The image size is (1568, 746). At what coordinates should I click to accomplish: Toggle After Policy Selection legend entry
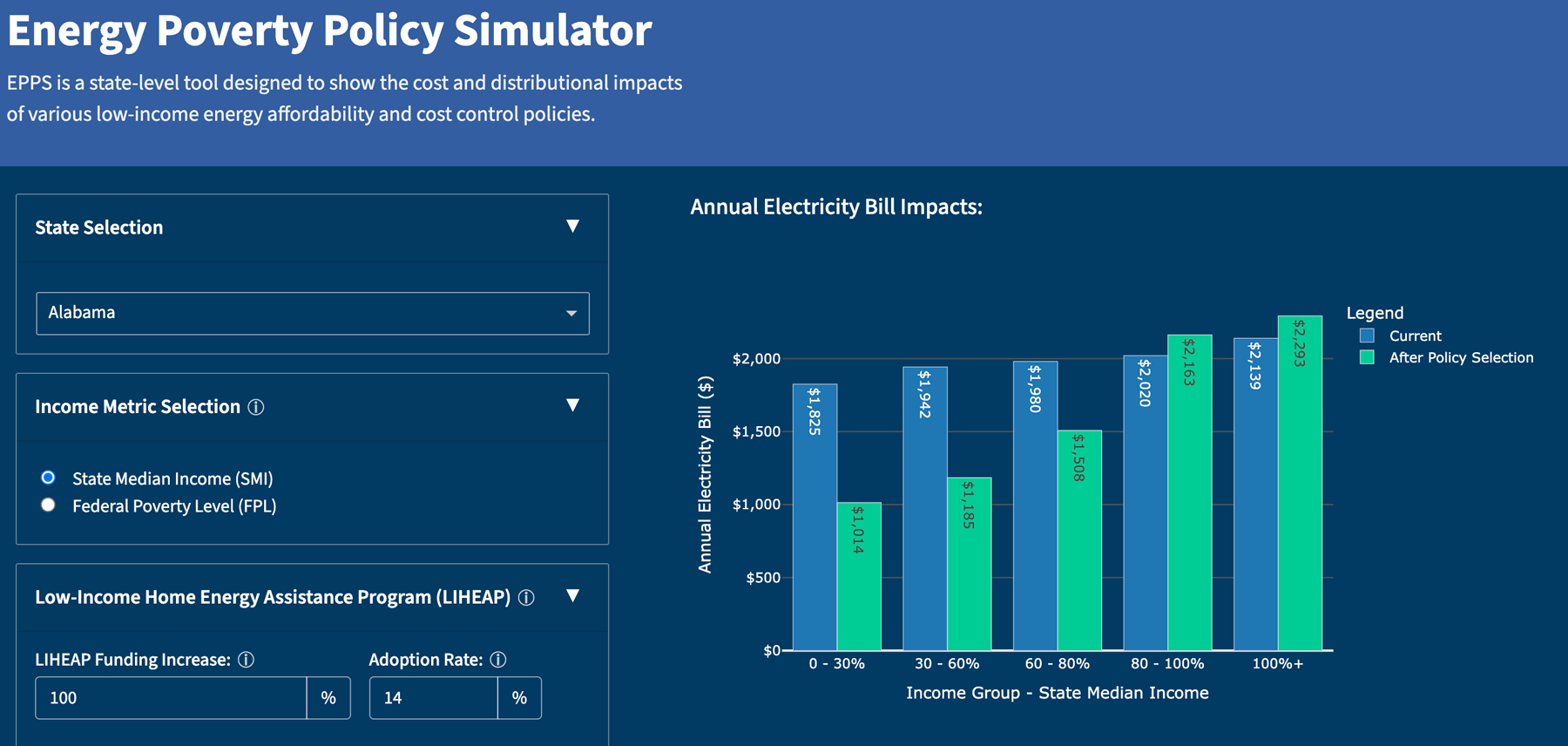tap(1461, 357)
